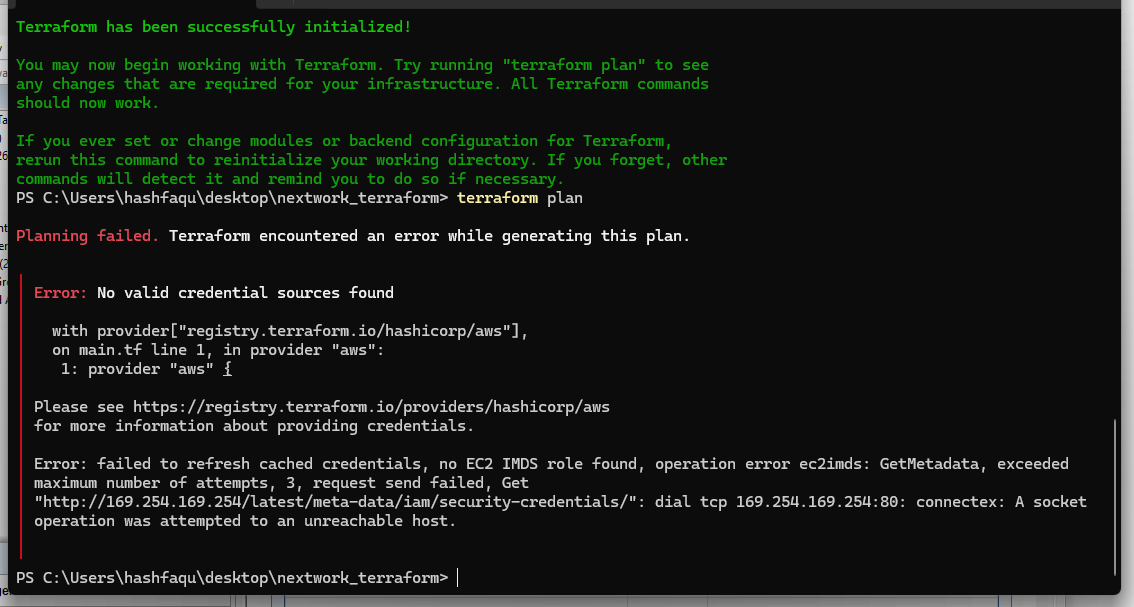Viewport: 1134px width, 607px height.
Task: Click the 169.254.169.254 metadata URL
Action: (x=340, y=501)
